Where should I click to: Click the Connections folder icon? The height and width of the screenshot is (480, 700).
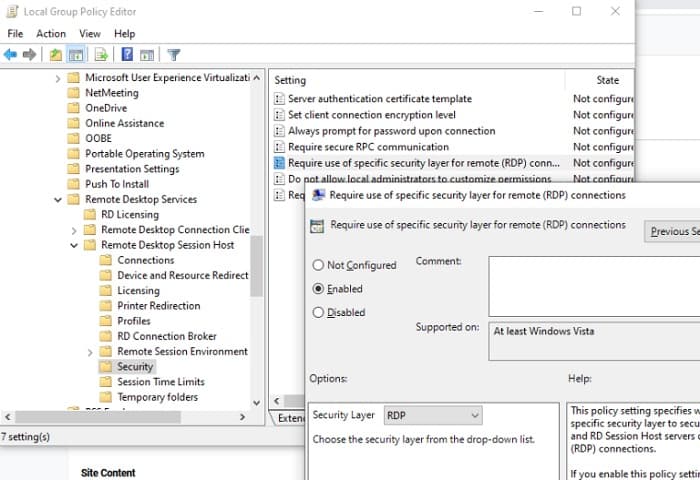point(106,260)
